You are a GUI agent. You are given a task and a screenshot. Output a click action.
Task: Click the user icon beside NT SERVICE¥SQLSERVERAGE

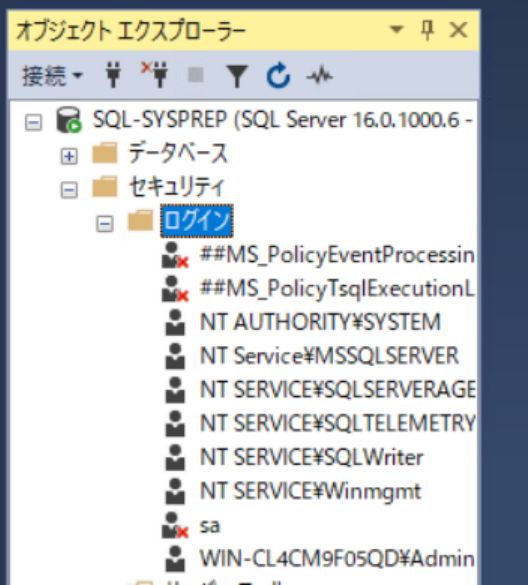point(175,390)
